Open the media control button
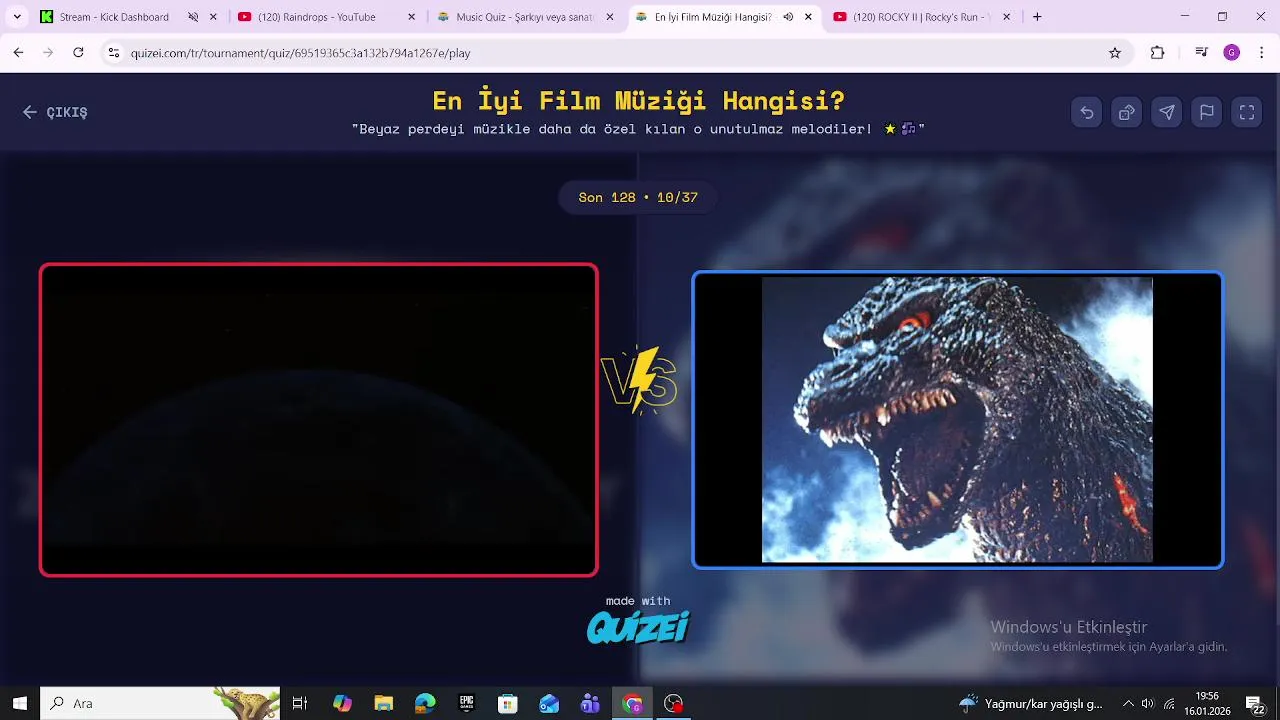1280x720 pixels. point(1202,53)
